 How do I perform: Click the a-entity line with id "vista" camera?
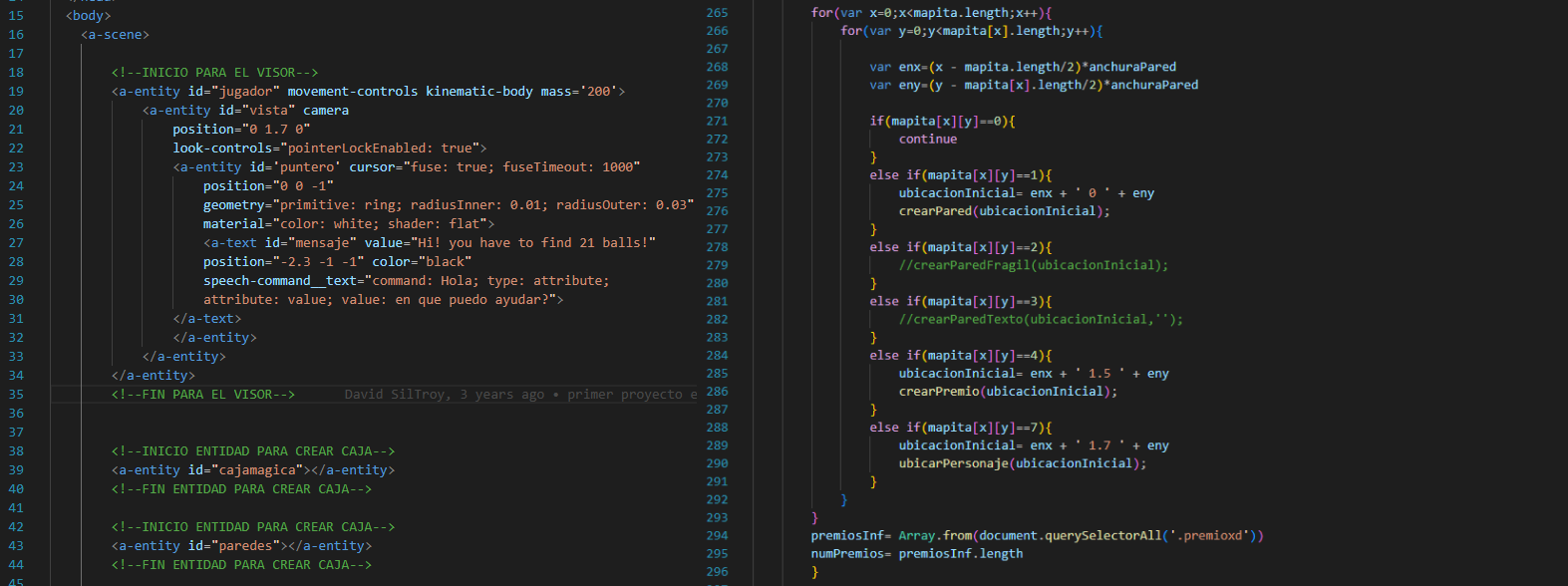(246, 111)
